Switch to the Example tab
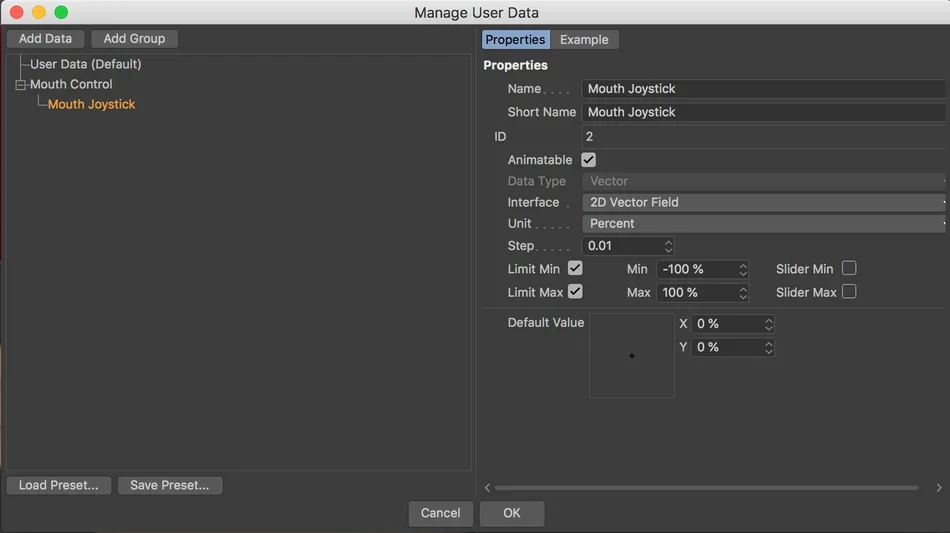Screen dimensions: 950x533 click(584, 39)
